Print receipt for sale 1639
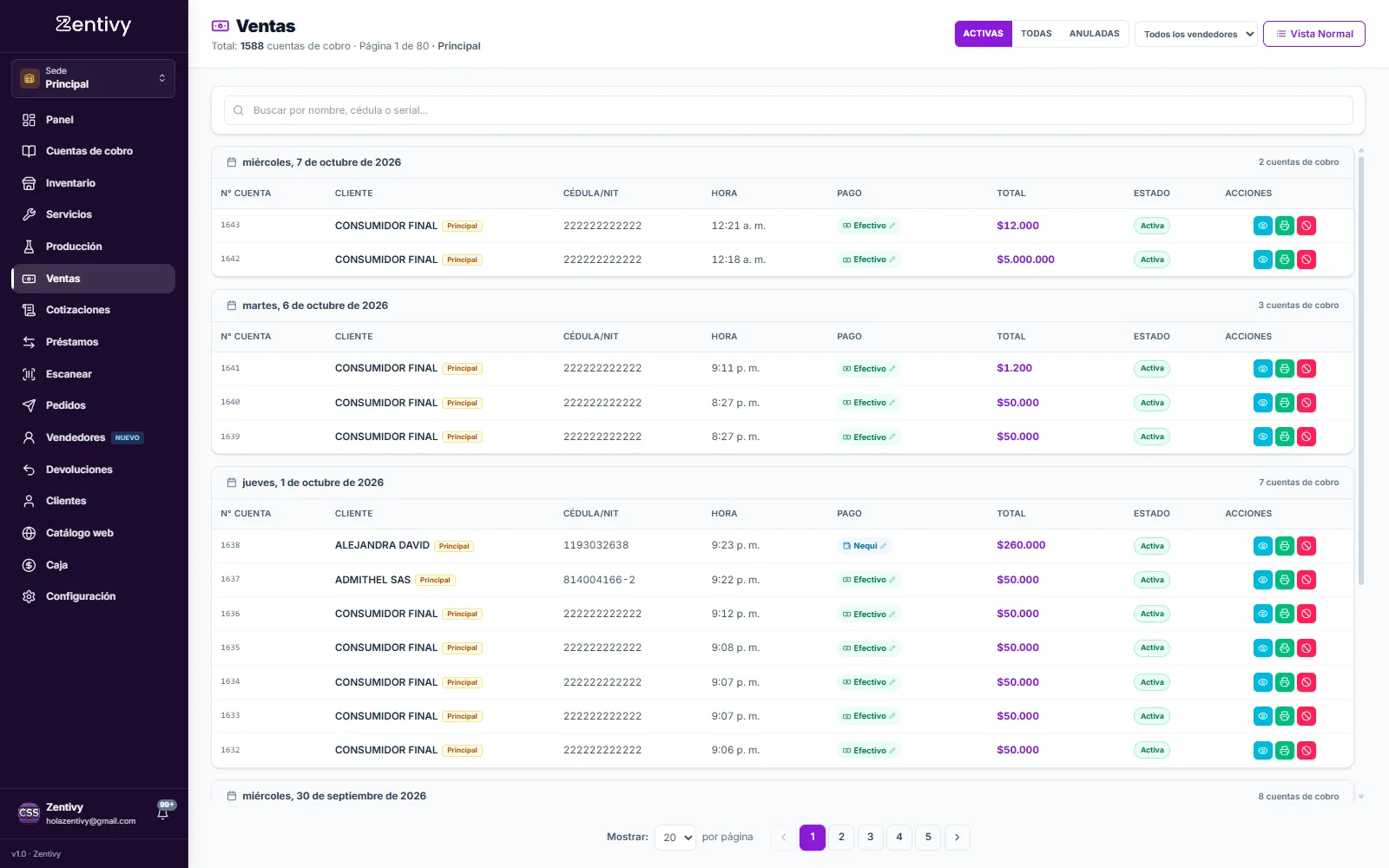The image size is (1389, 868). pos(1284,437)
